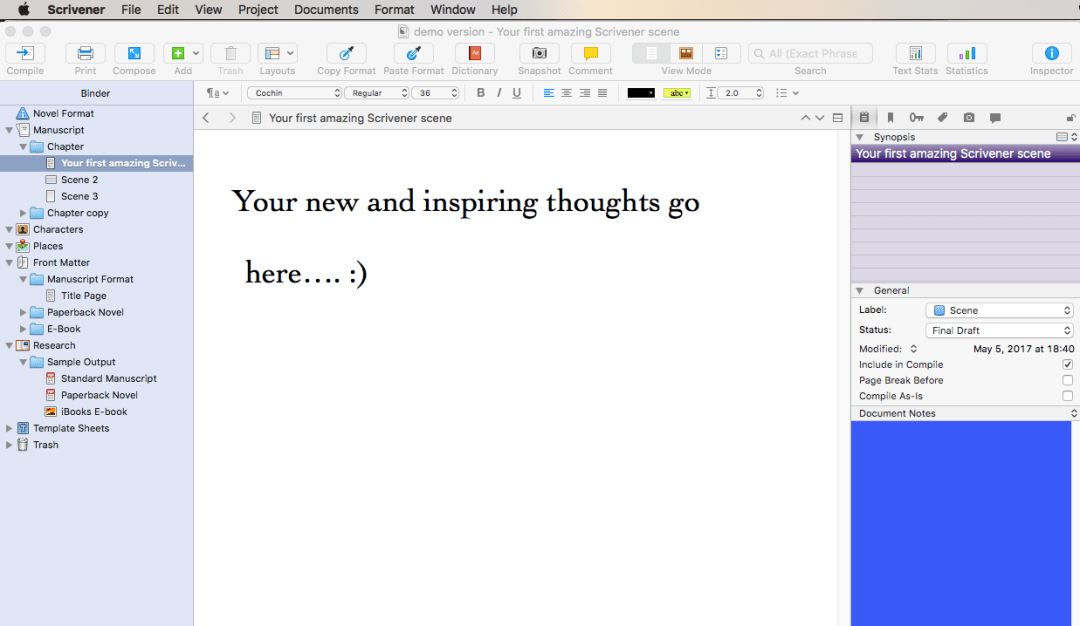This screenshot has width=1080, height=626.
Task: Click the Print toolbar icon
Action: (85, 54)
